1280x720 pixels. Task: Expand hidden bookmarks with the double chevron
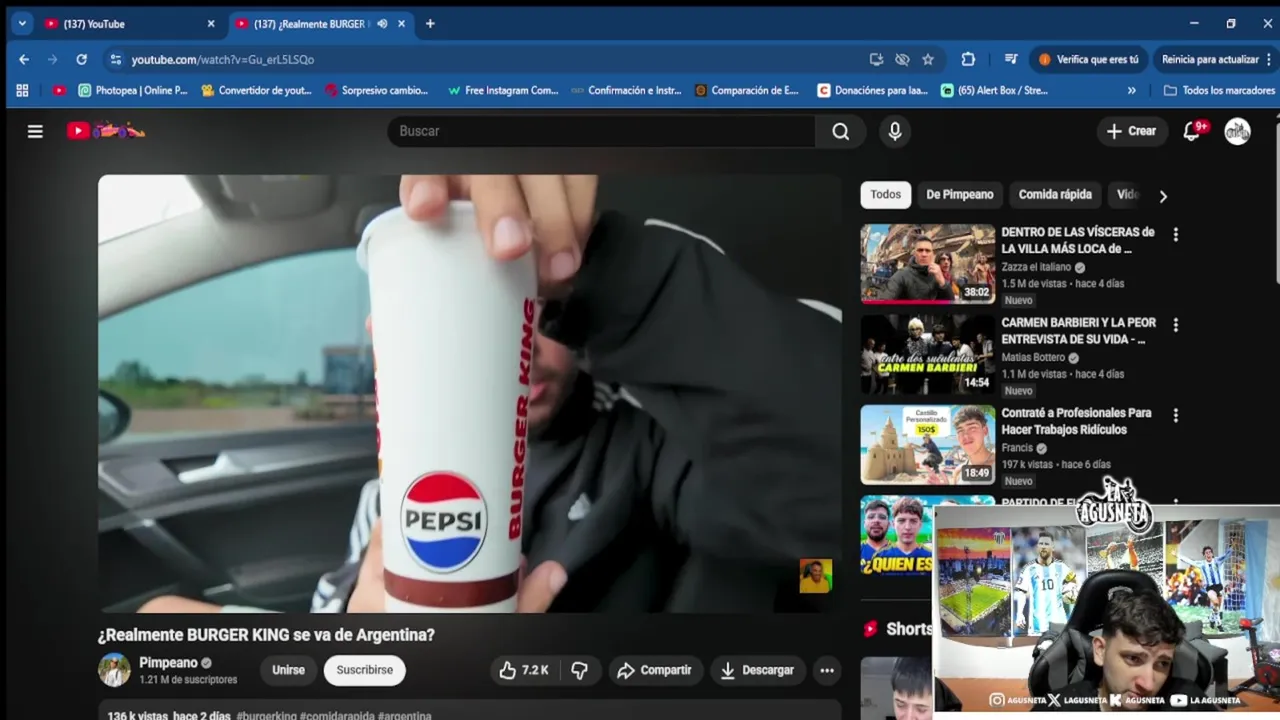coord(1131,90)
